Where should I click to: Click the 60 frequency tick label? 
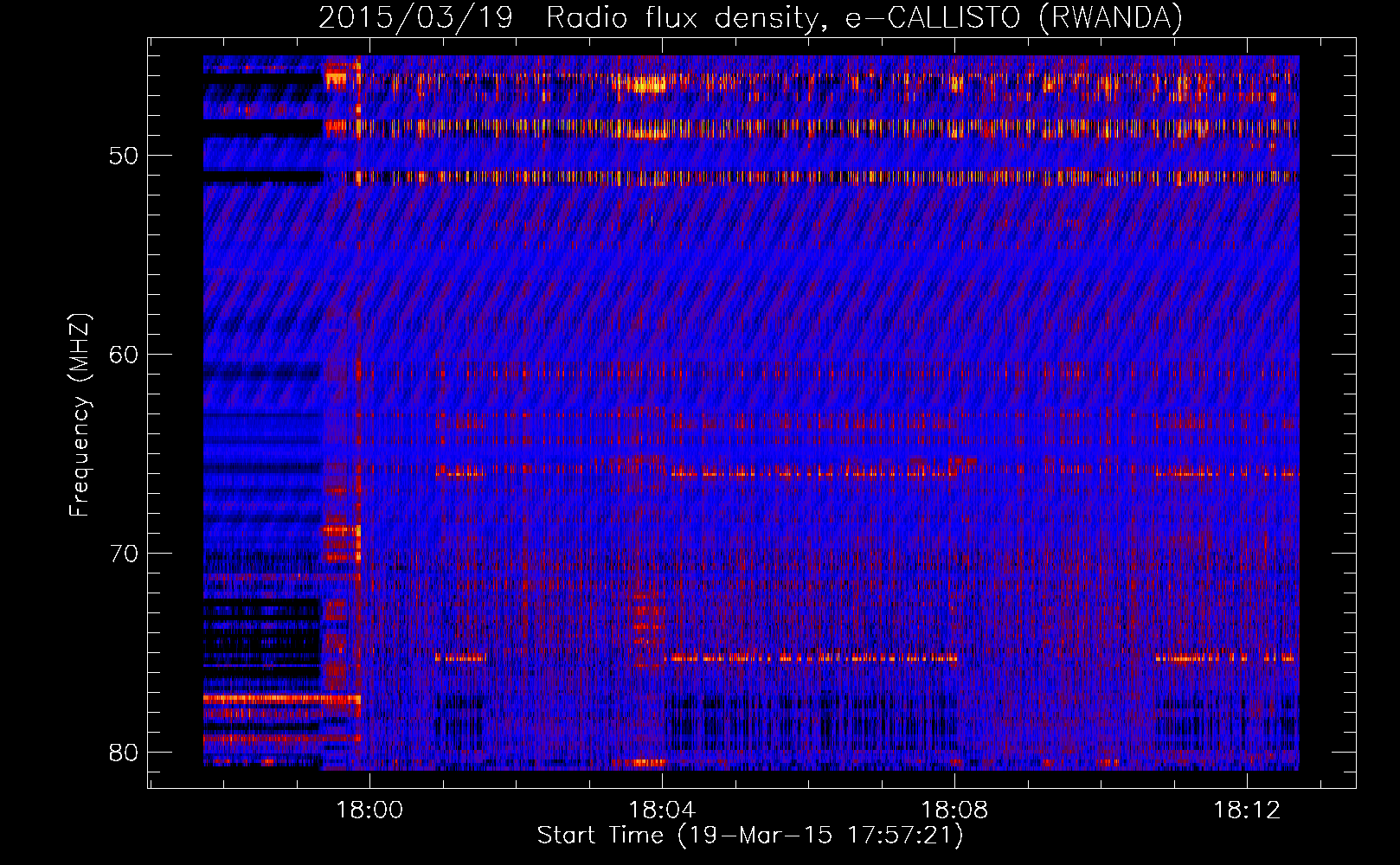(124, 356)
